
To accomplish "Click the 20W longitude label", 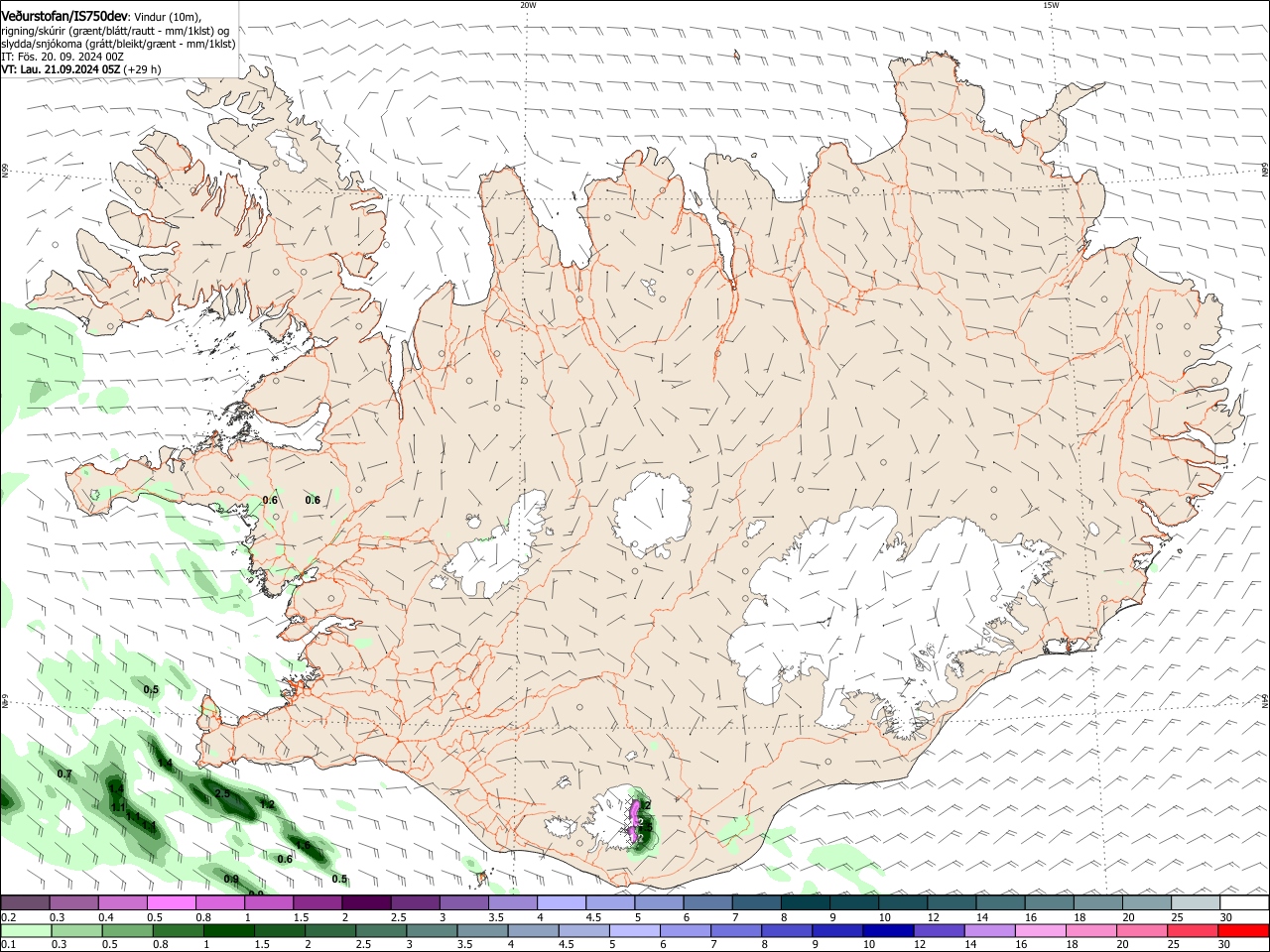I will (528, 5).
